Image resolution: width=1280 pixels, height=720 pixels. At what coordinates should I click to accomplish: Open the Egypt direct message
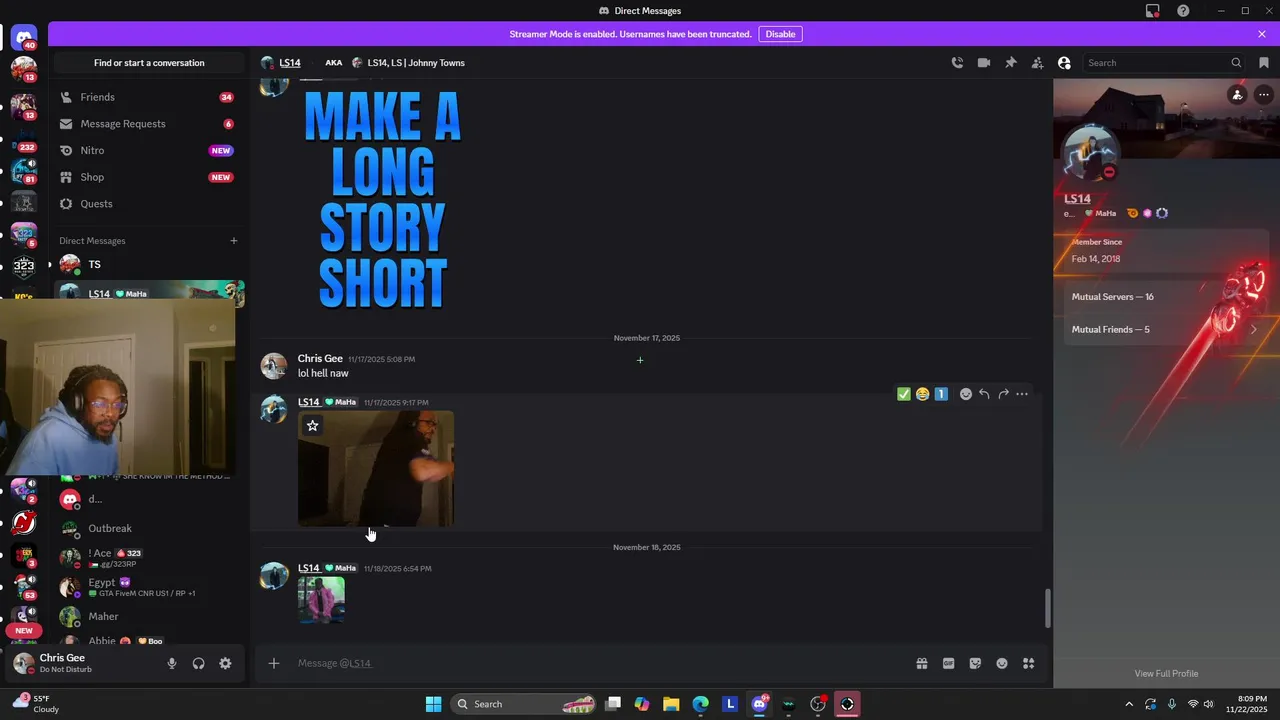pyautogui.click(x=147, y=587)
